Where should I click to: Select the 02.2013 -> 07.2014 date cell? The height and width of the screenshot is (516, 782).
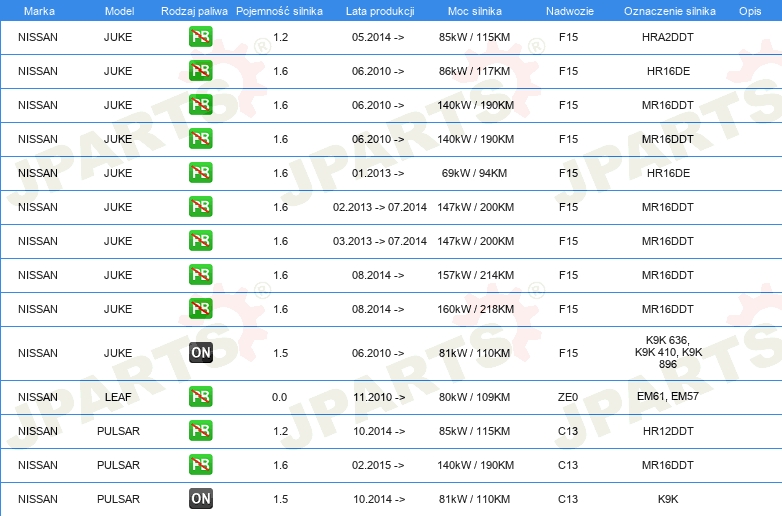click(x=380, y=207)
